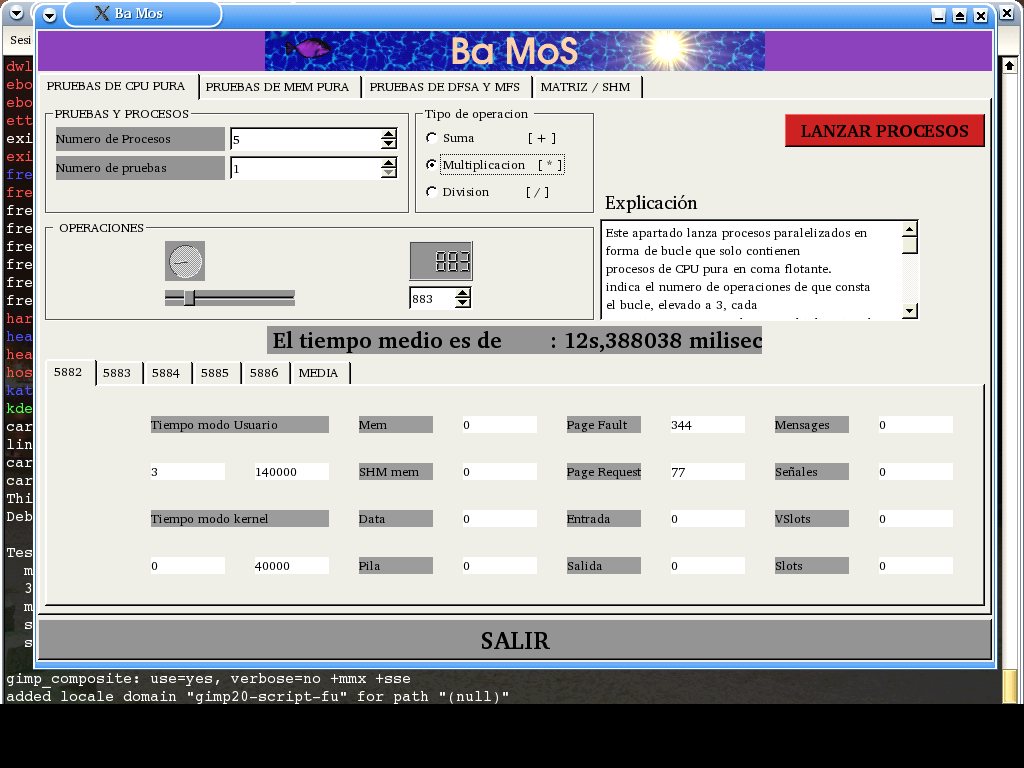Viewport: 1024px width, 768px height.
Task: Open process tab 5884
Action: [x=166, y=373]
